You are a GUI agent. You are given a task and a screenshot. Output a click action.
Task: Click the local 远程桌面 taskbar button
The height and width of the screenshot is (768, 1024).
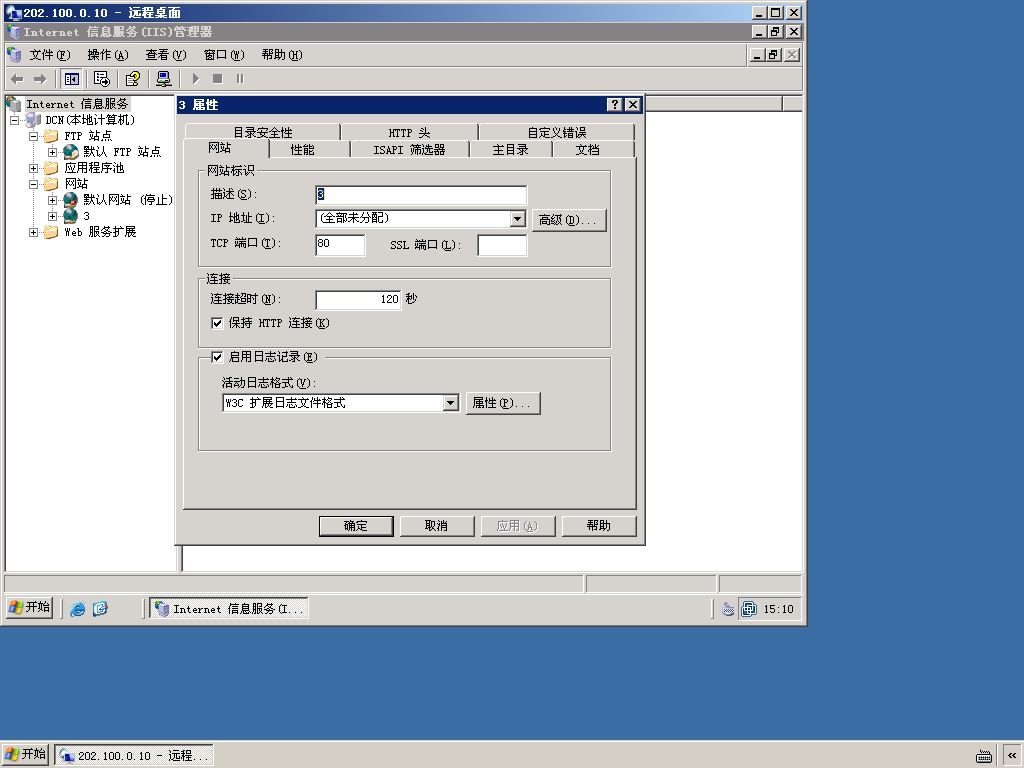click(x=134, y=756)
